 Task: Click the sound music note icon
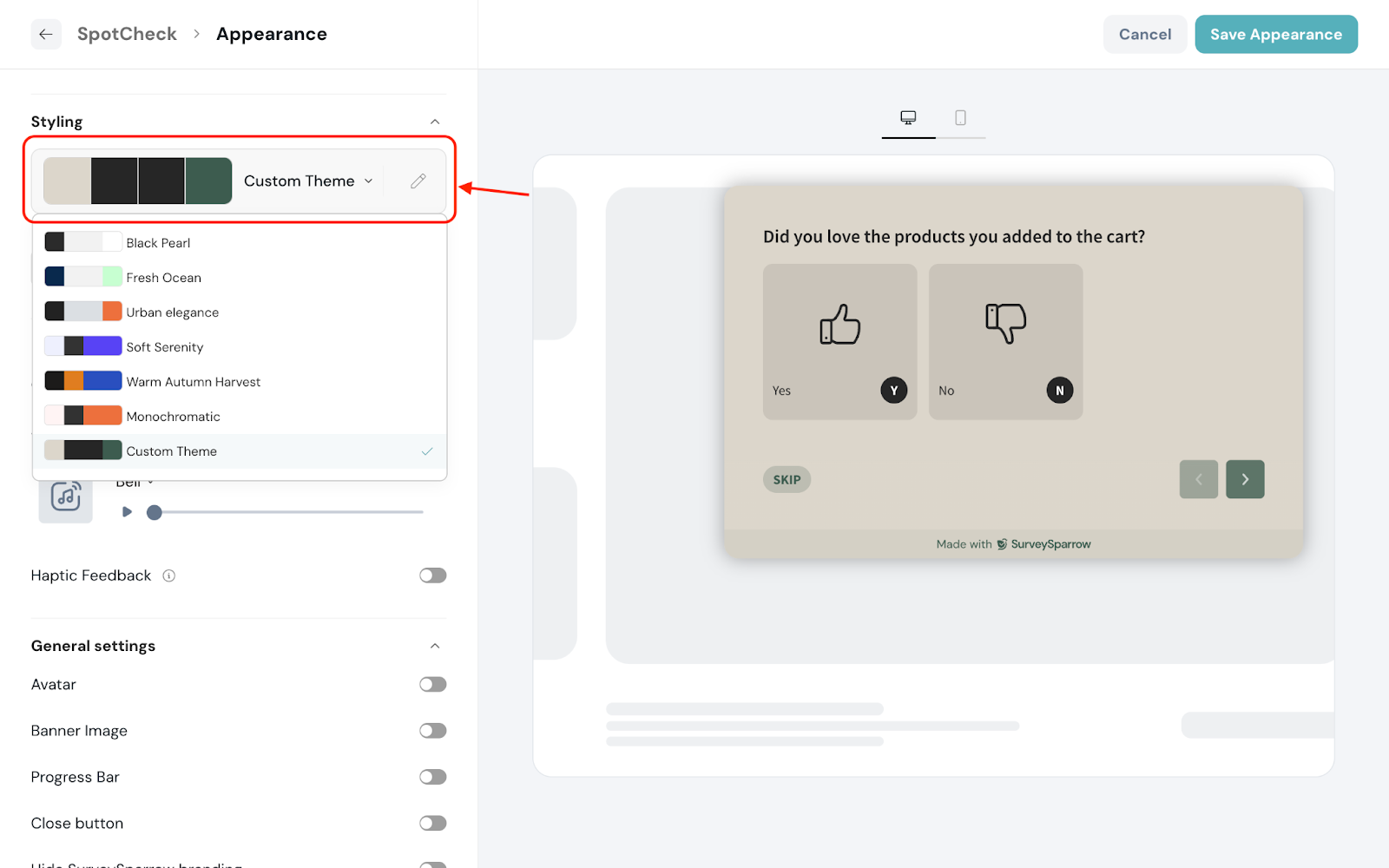66,496
